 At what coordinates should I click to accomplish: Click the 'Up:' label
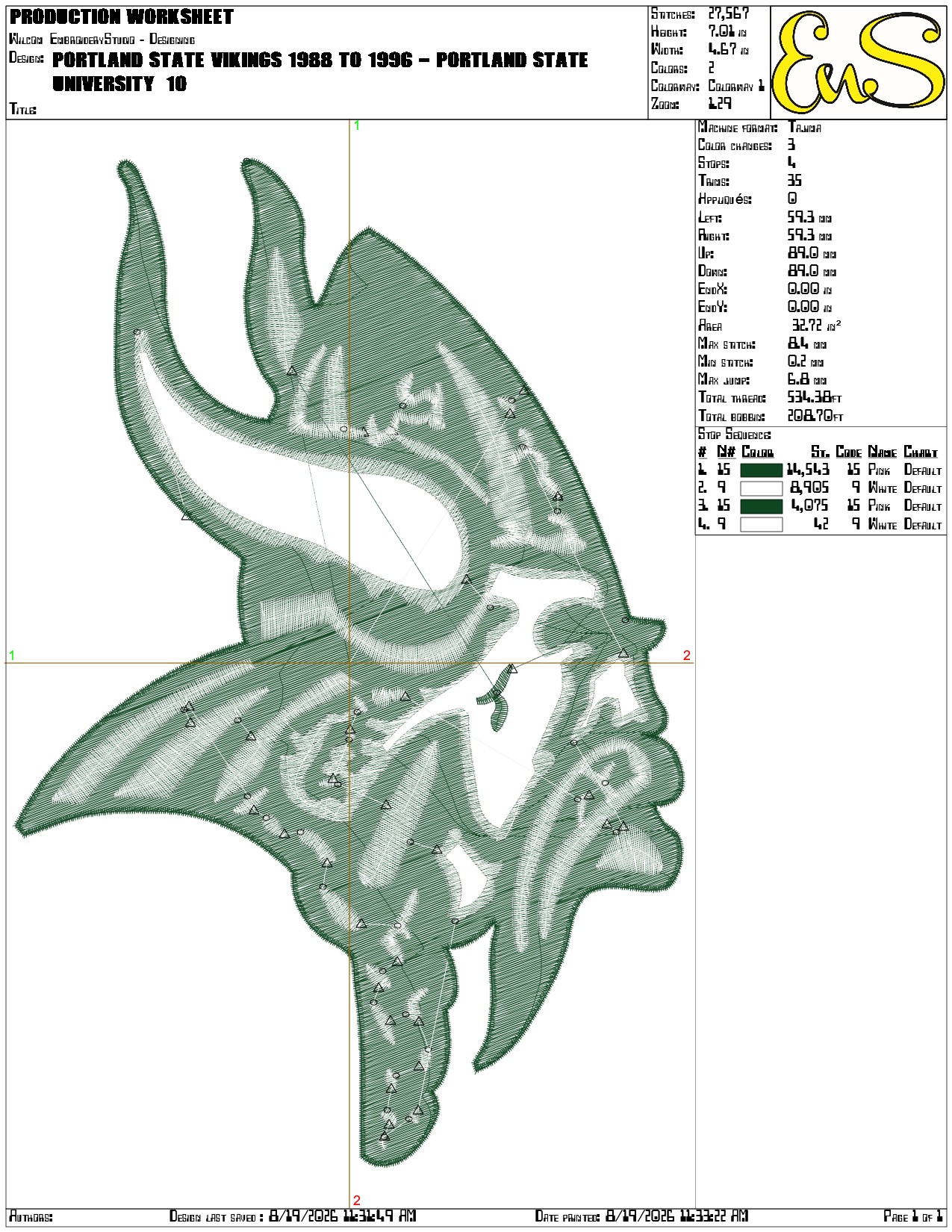click(x=706, y=253)
